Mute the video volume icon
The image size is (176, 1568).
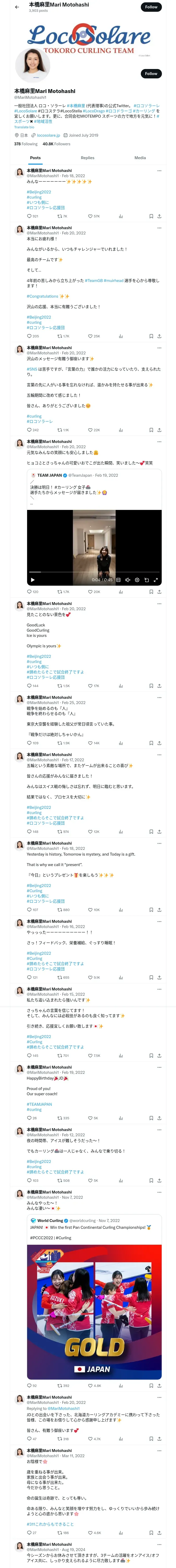coord(128,579)
